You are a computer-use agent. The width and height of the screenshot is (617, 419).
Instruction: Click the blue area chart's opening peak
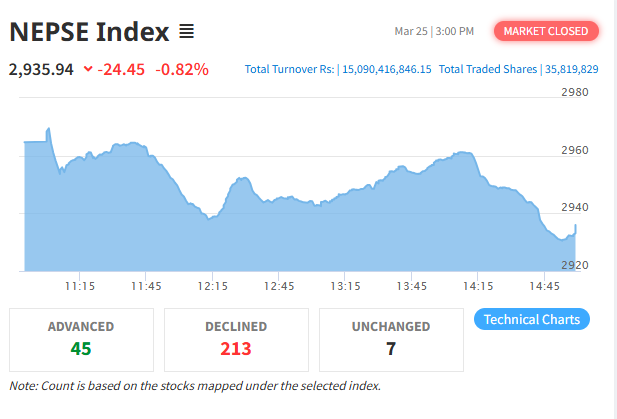(48, 130)
